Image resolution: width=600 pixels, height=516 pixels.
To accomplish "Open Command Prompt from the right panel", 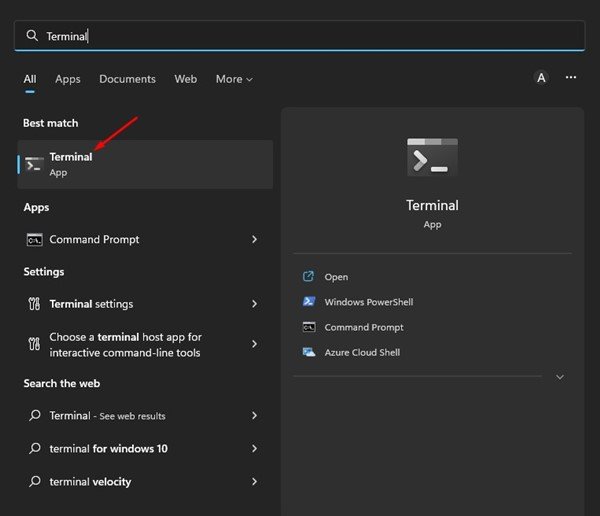I will [364, 327].
